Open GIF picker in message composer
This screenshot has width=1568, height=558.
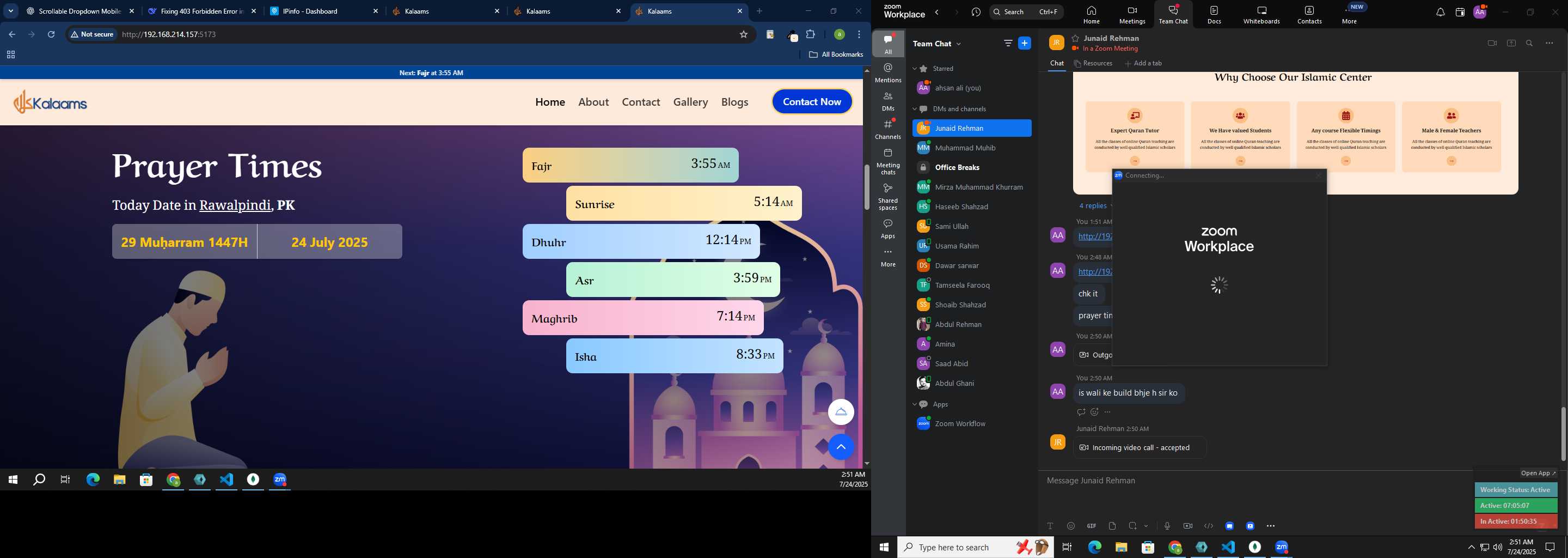coord(1092,526)
